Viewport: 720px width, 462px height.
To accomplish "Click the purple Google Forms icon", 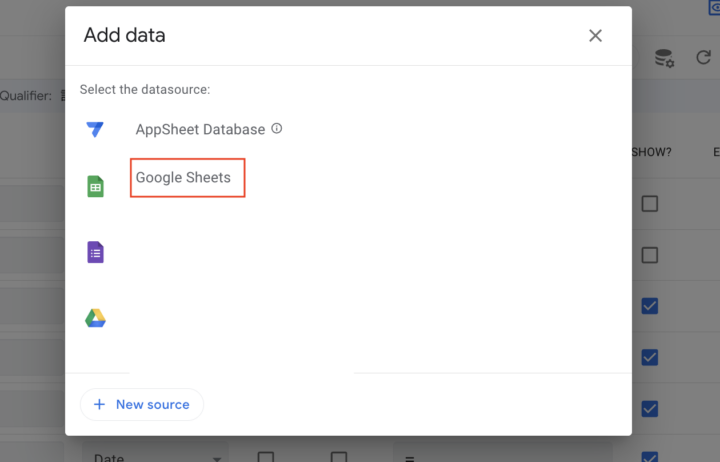I will (x=95, y=252).
